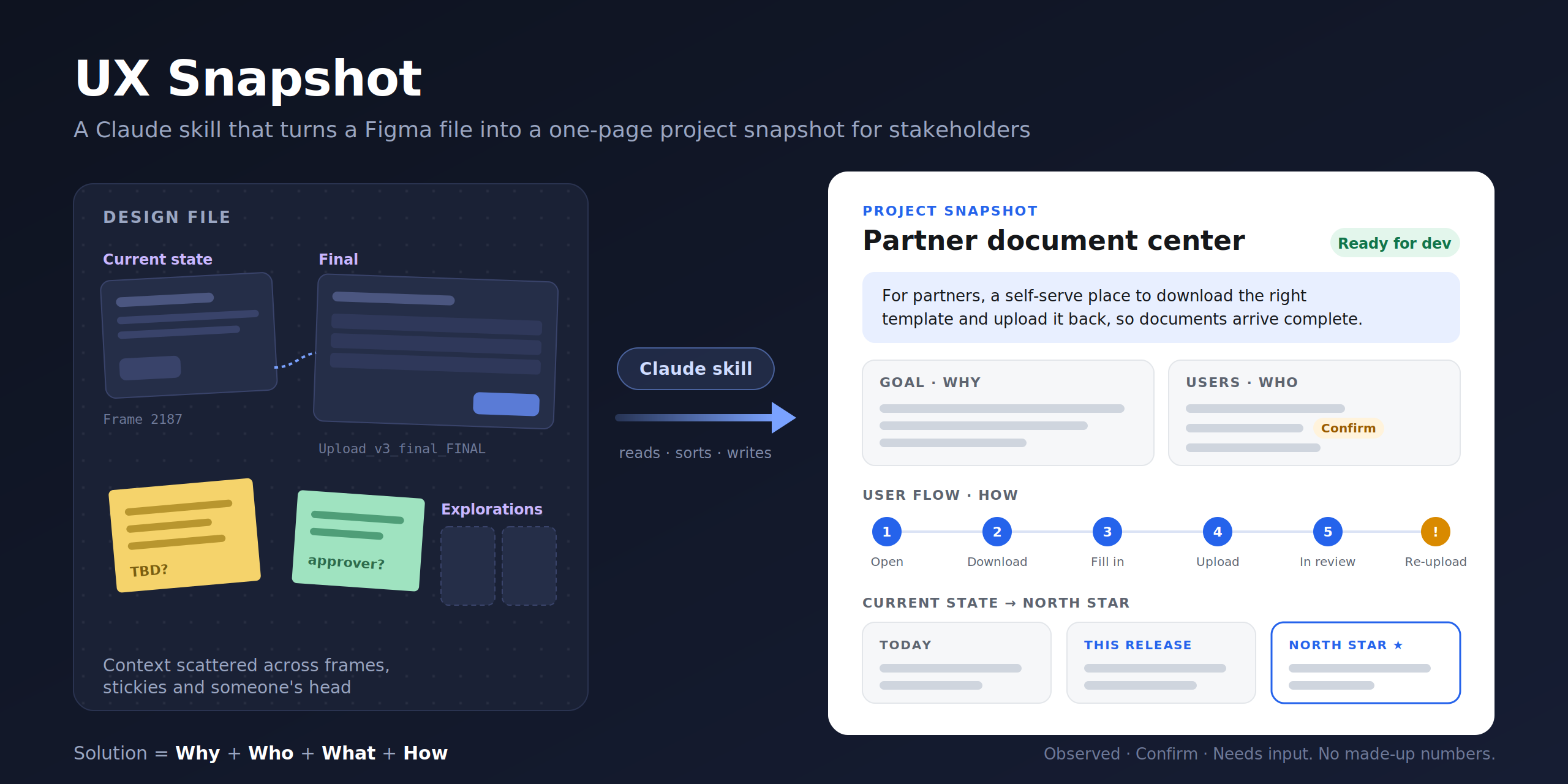This screenshot has width=1568, height=784.
Task: Click the 'USER FLOW · HOW' heading
Action: point(940,495)
